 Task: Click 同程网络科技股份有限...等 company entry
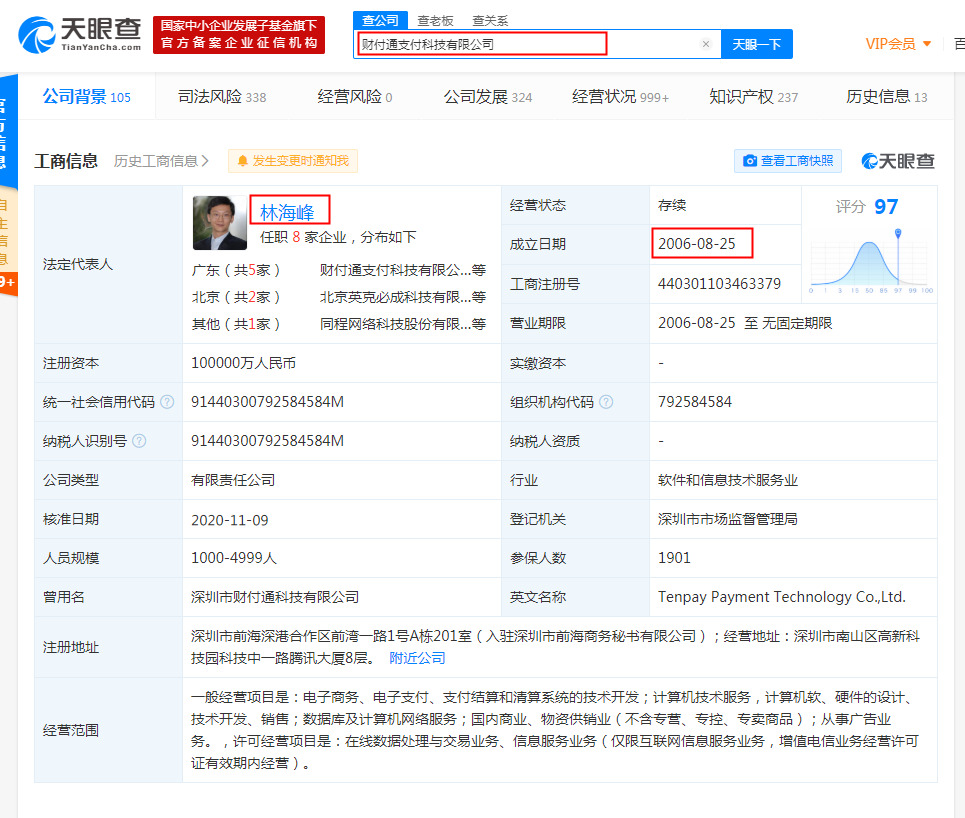(x=402, y=324)
